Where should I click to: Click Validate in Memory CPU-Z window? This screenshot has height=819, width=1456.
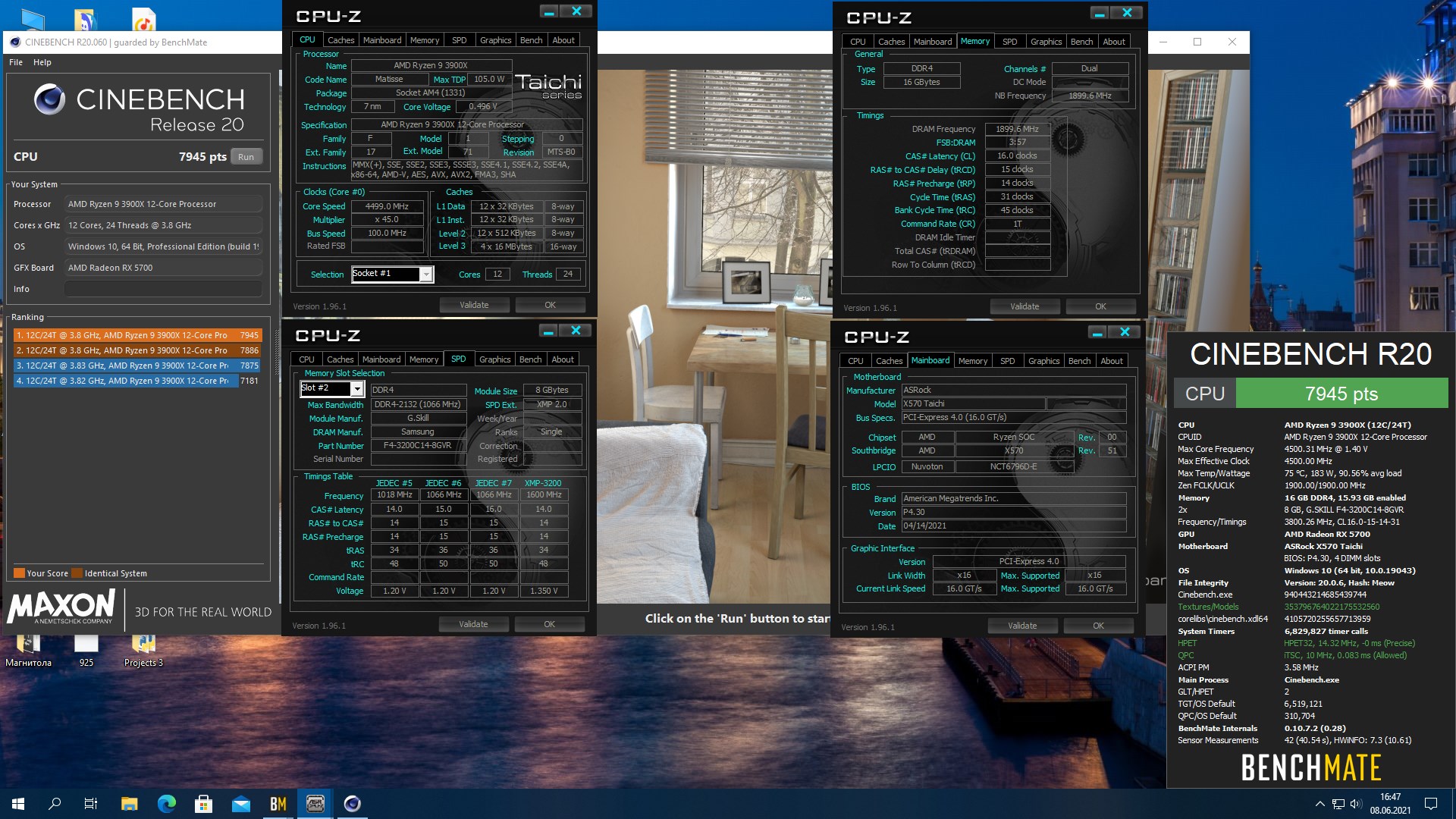(1025, 306)
